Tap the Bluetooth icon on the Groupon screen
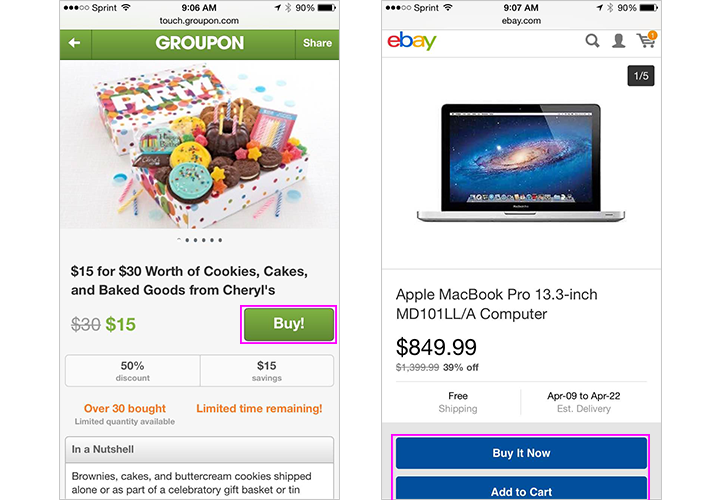720x500 pixels. [284, 7]
